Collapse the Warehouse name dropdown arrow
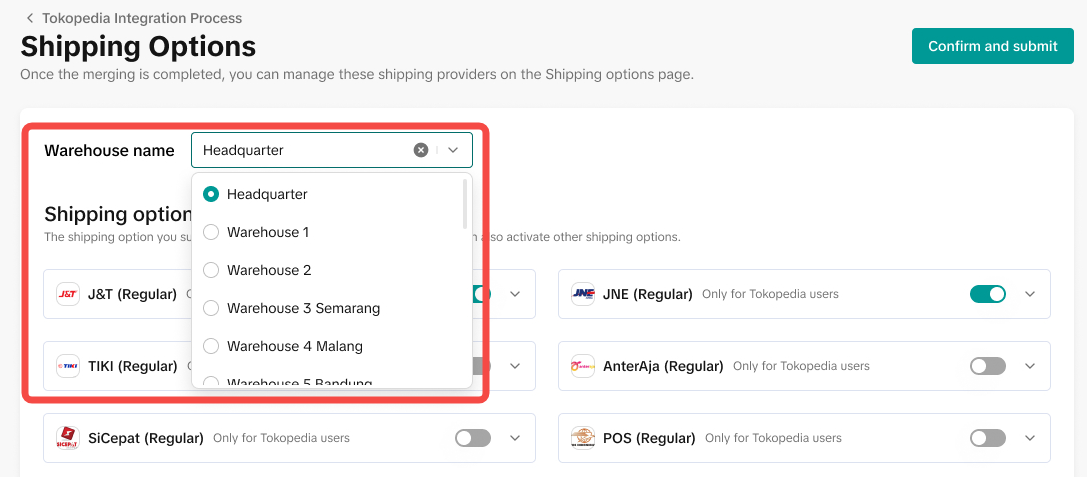 coord(453,150)
